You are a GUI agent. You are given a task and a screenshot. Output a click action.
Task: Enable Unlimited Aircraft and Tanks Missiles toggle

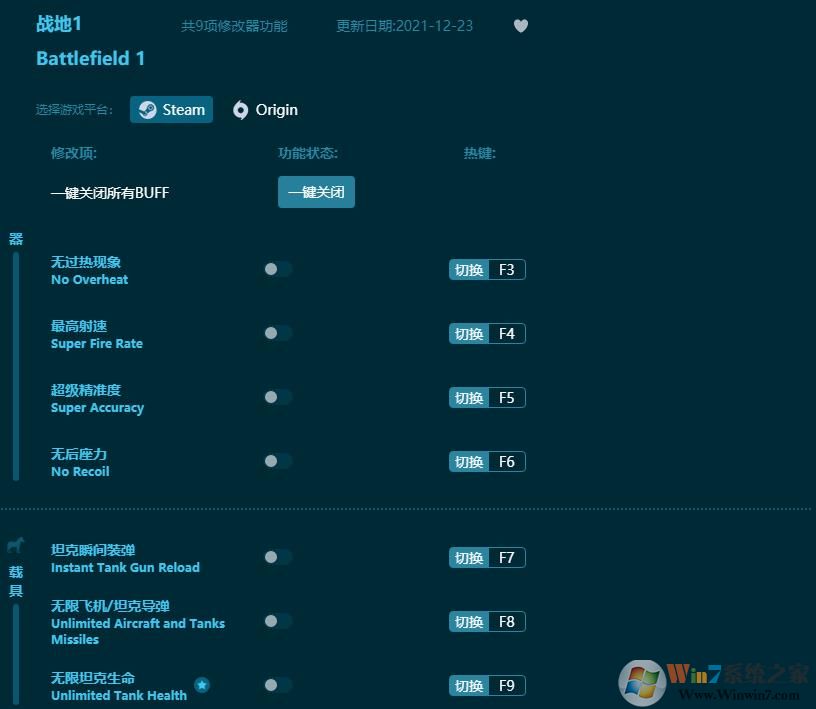[x=278, y=621]
